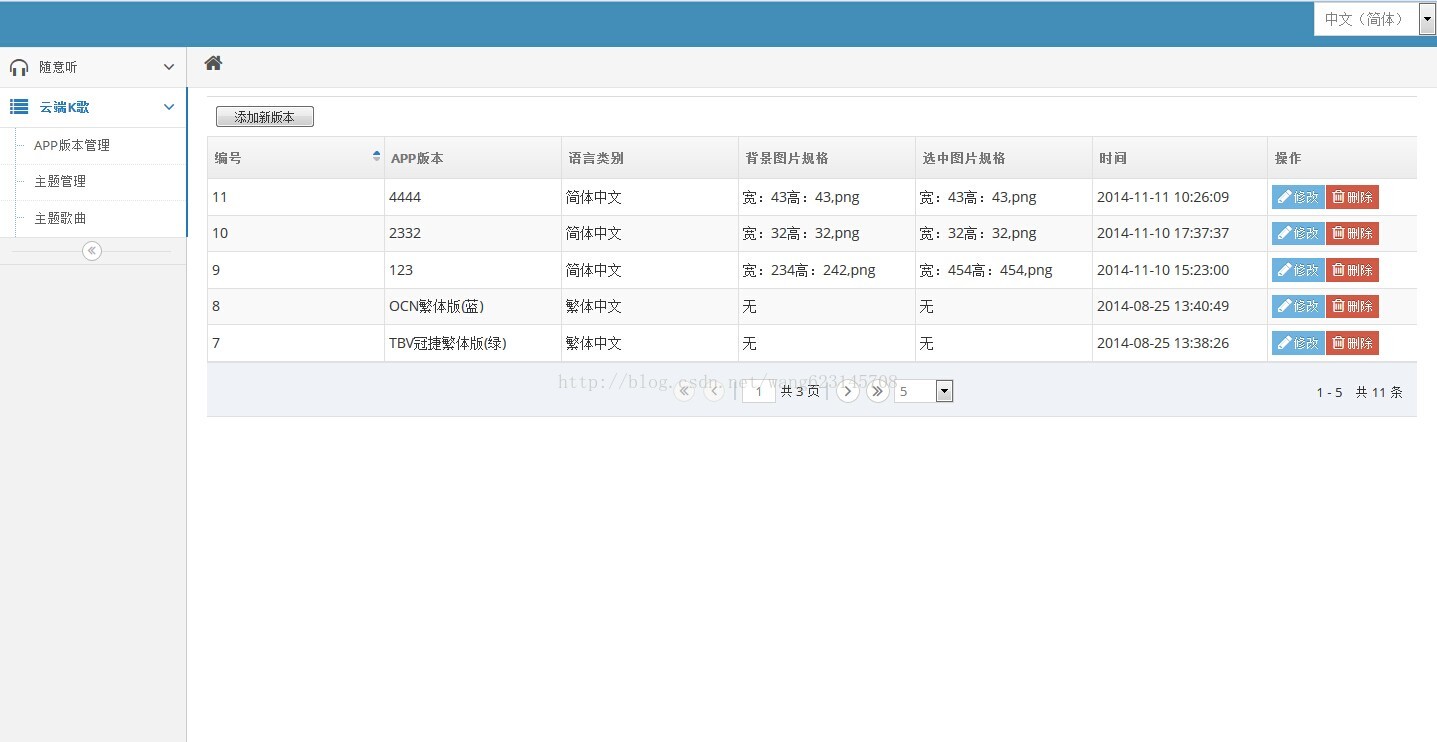1437x742 pixels.
Task: Expand the 随意听 menu chevron
Action: click(169, 67)
